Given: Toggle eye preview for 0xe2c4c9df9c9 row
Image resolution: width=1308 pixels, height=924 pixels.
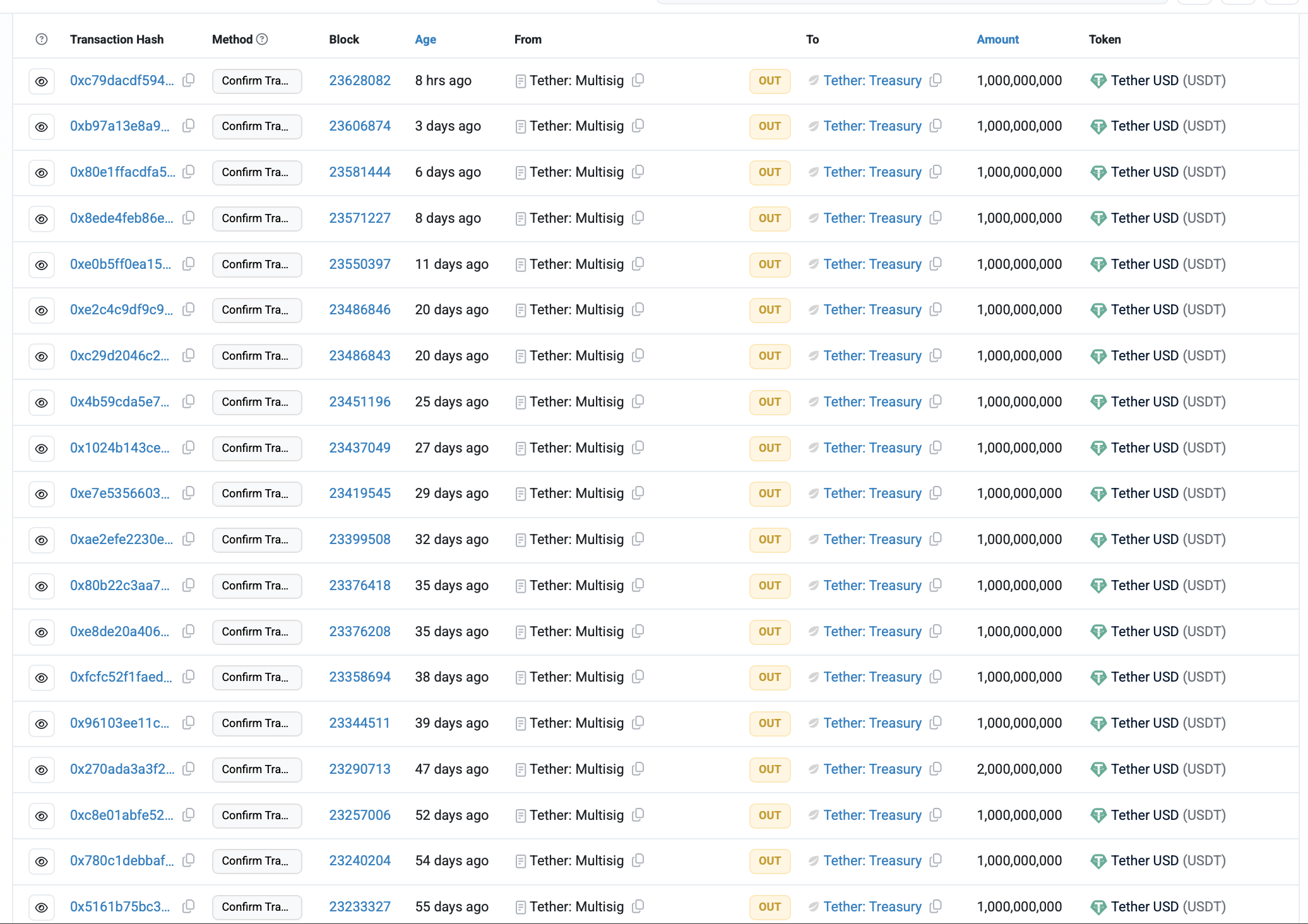Looking at the screenshot, I should (x=42, y=310).
